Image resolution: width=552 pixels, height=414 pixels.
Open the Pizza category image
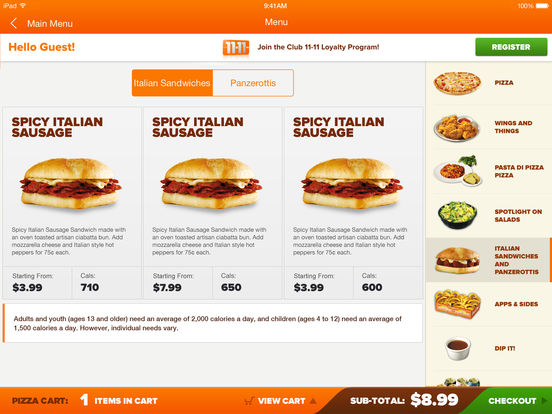click(x=457, y=83)
